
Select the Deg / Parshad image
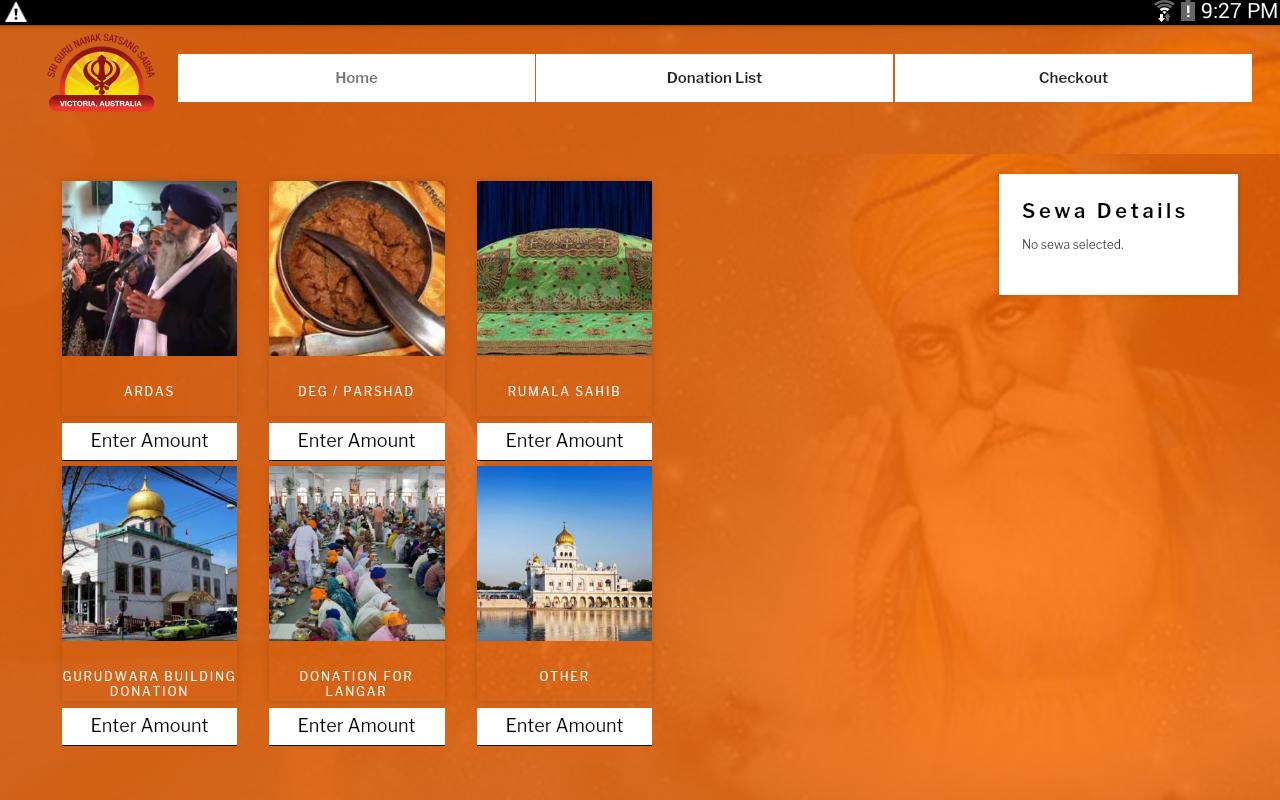357,268
